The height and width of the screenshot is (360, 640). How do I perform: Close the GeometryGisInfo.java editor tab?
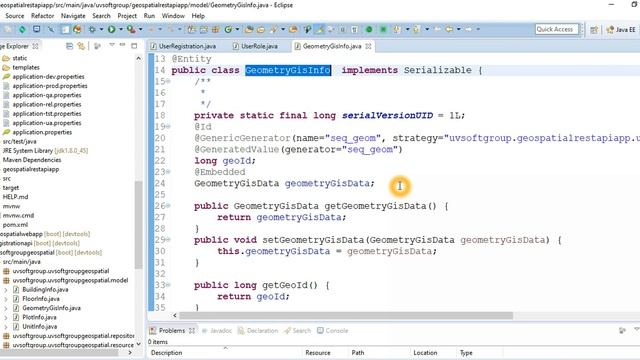tap(368, 46)
